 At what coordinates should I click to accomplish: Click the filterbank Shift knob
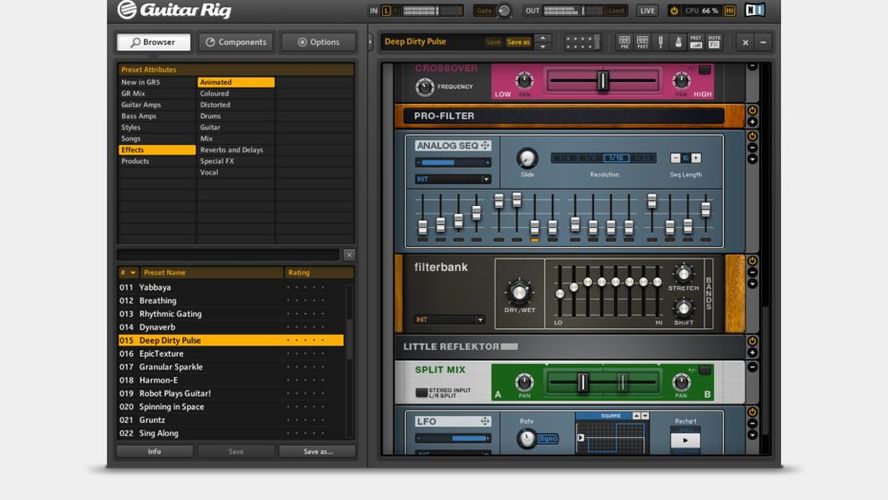coord(684,309)
